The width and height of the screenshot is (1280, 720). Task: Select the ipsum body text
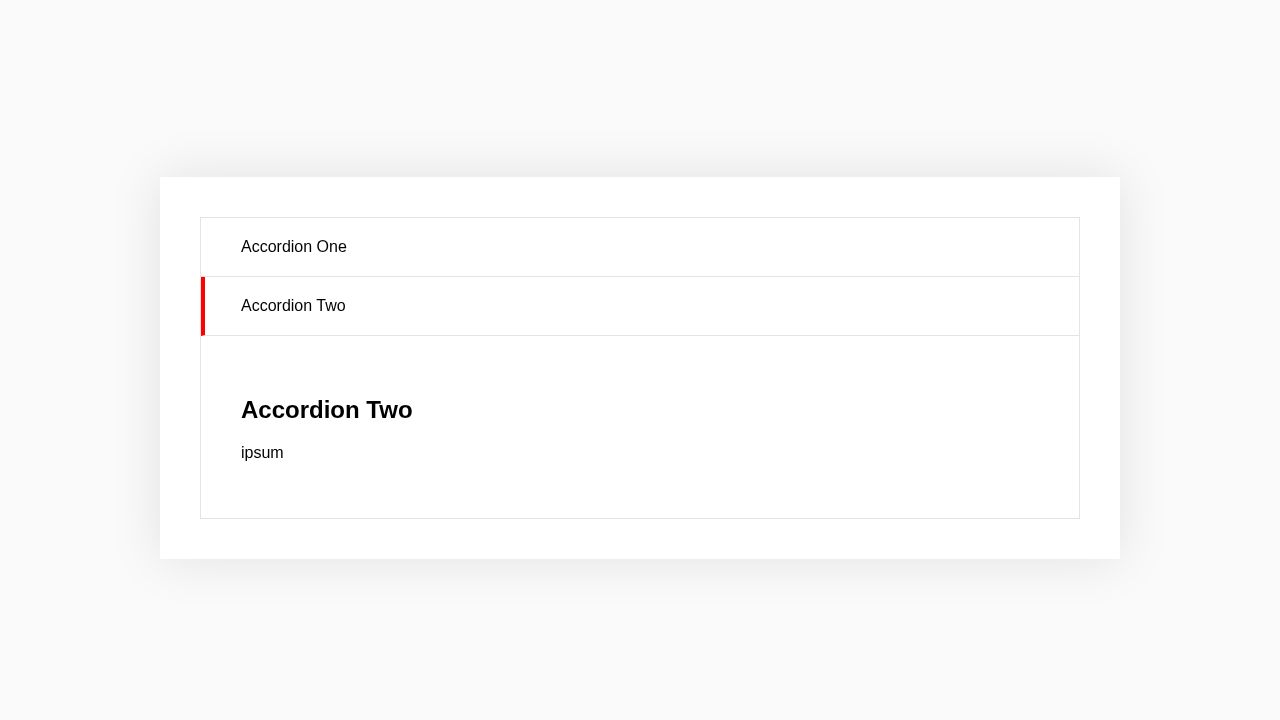point(262,452)
